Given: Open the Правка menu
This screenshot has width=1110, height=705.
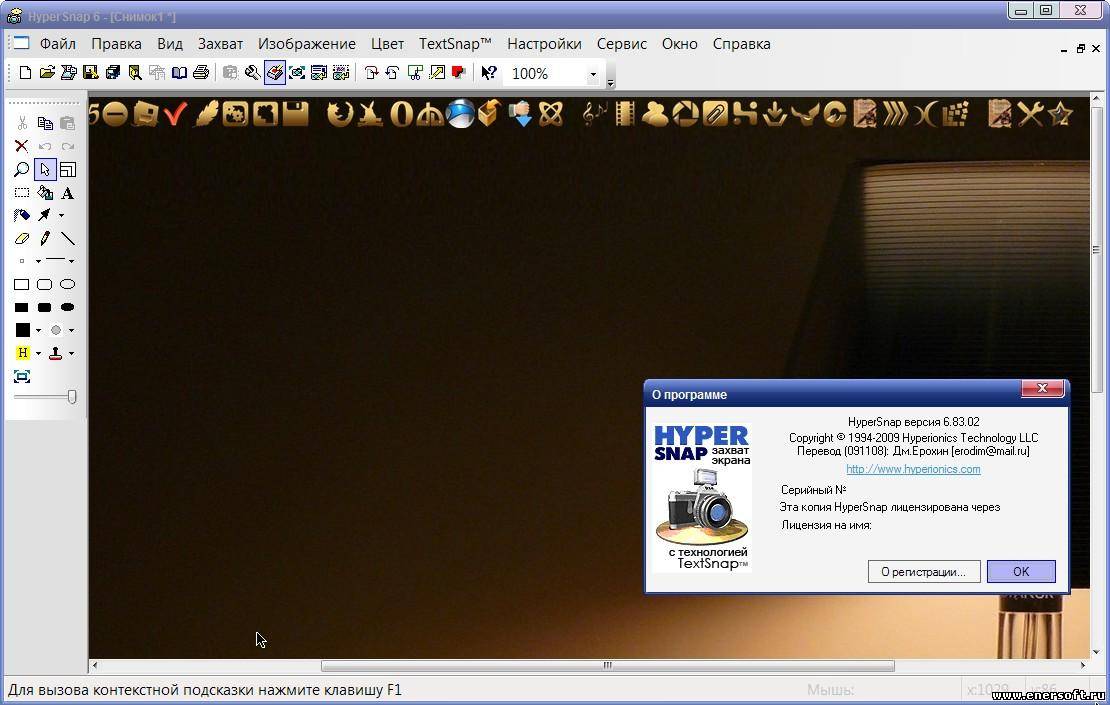Looking at the screenshot, I should [116, 44].
